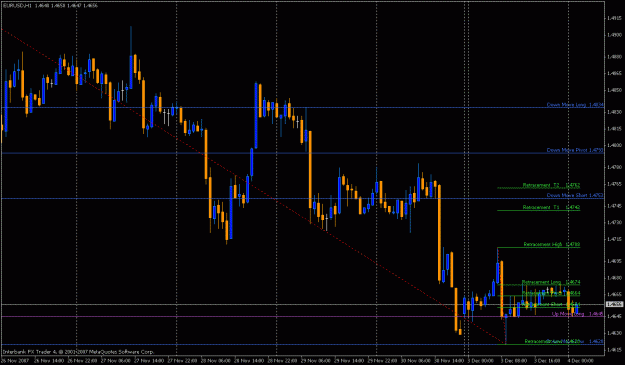This screenshot has width=625, height=365.
Task: Click the EURUSD,H1 chart title text
Action: pyautogui.click(x=51, y=6)
